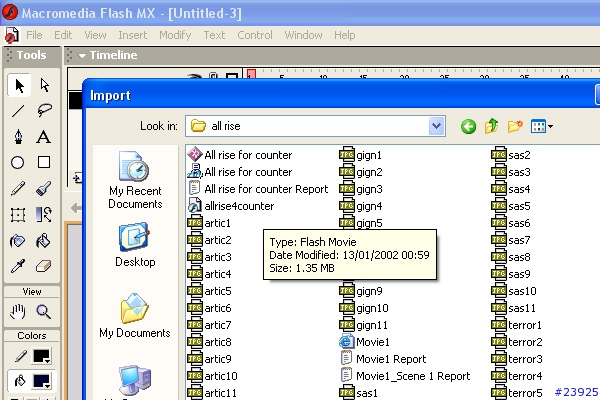Viewport: 600px width, 400px height.
Task: Open the View menu
Action: click(95, 35)
